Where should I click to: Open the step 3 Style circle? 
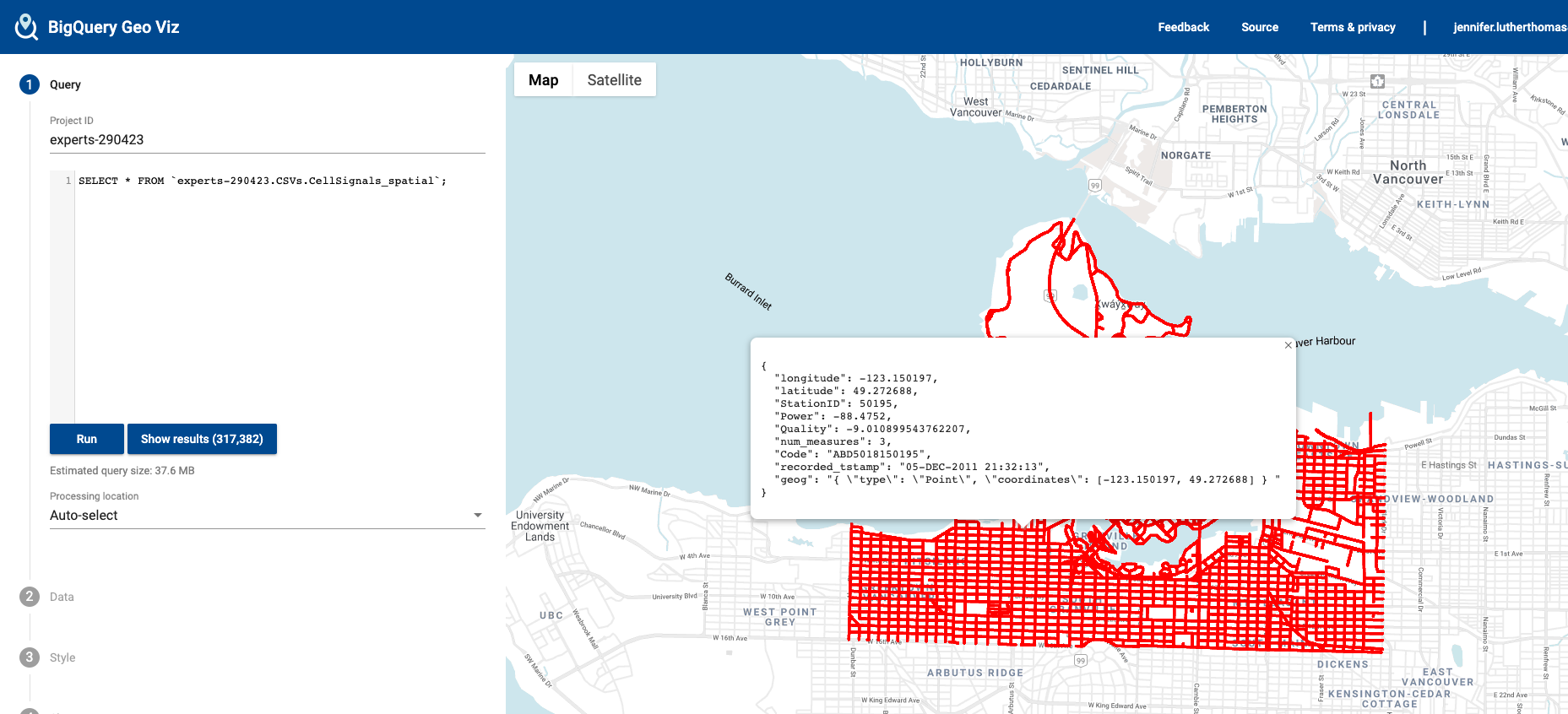point(30,657)
